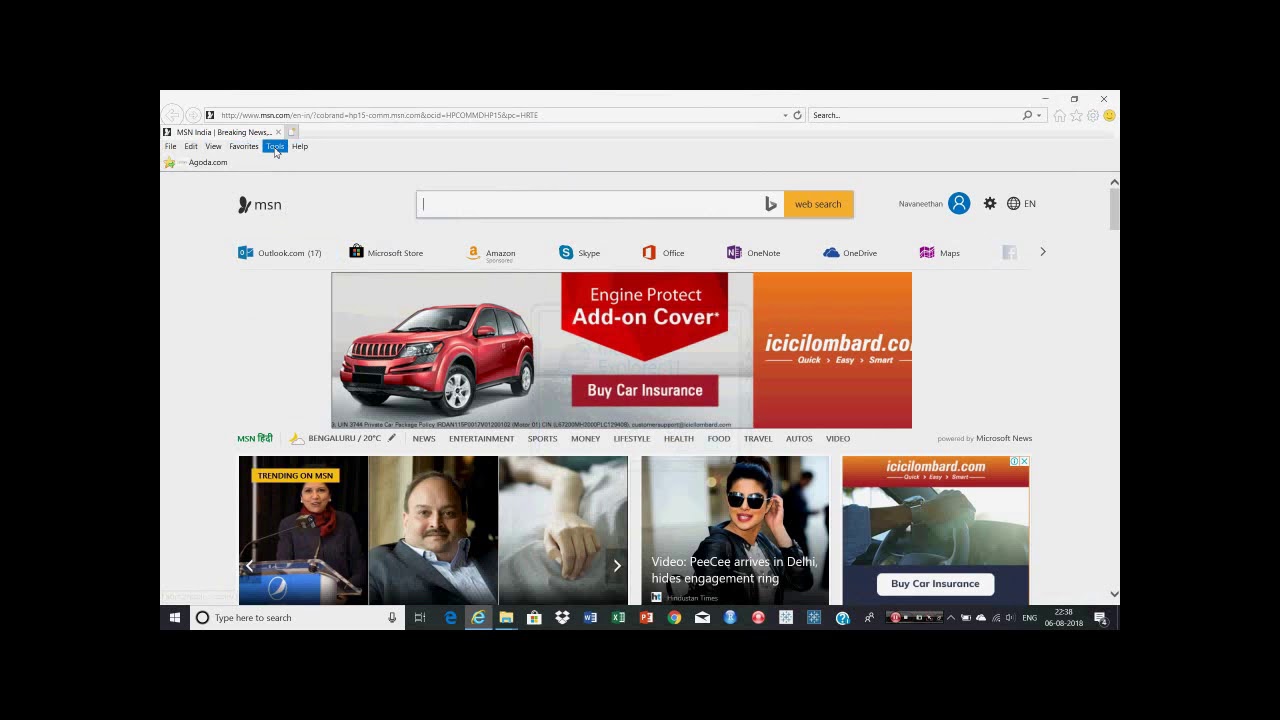Open the VIDEO category
This screenshot has width=1280, height=720.
coord(838,439)
